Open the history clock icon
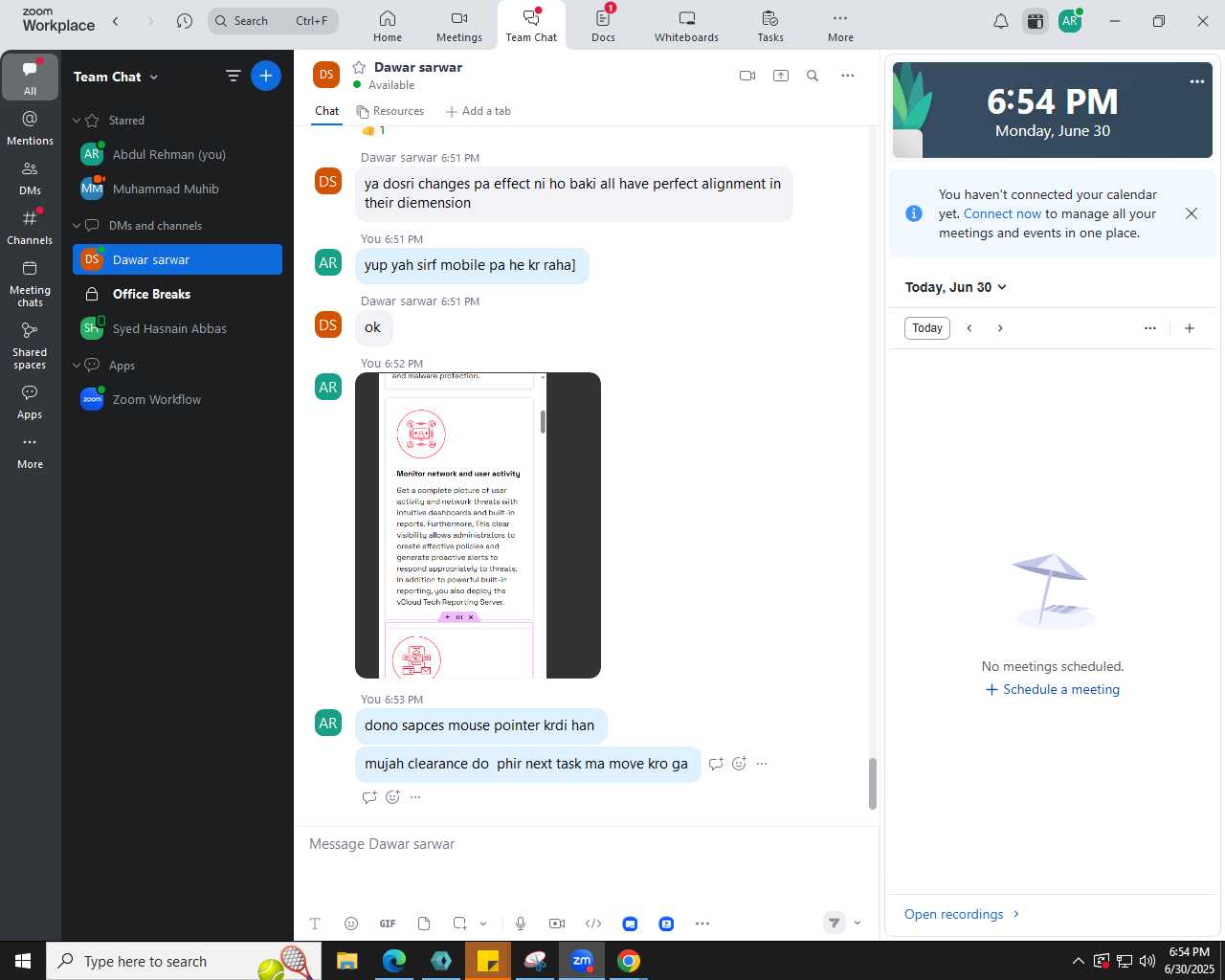 click(185, 21)
